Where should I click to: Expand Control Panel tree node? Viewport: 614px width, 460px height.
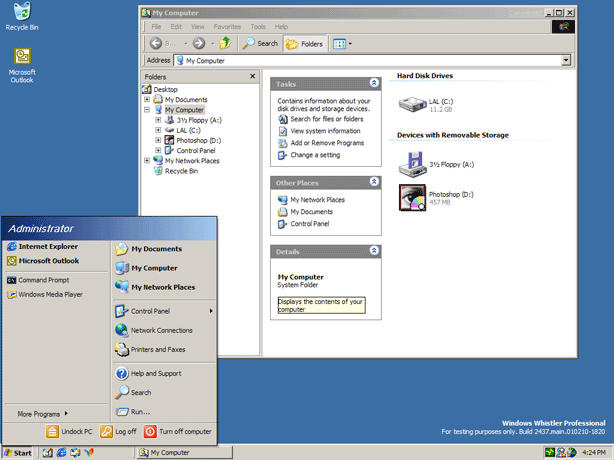pyautogui.click(x=158, y=150)
